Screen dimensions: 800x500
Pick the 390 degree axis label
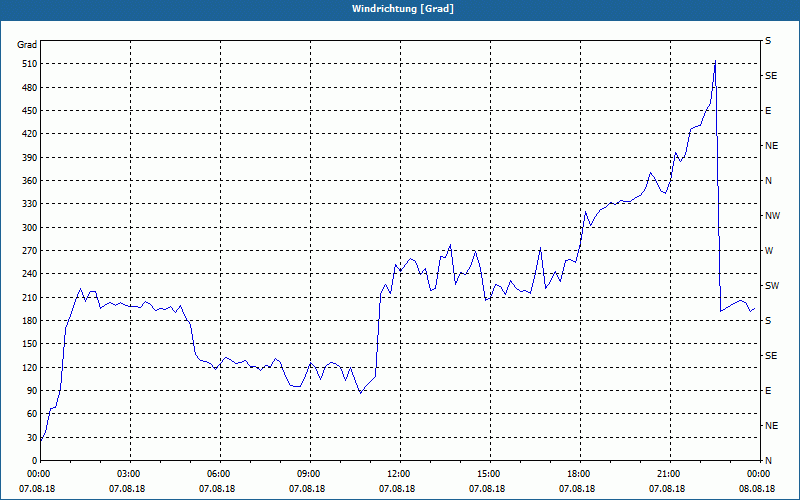30,158
